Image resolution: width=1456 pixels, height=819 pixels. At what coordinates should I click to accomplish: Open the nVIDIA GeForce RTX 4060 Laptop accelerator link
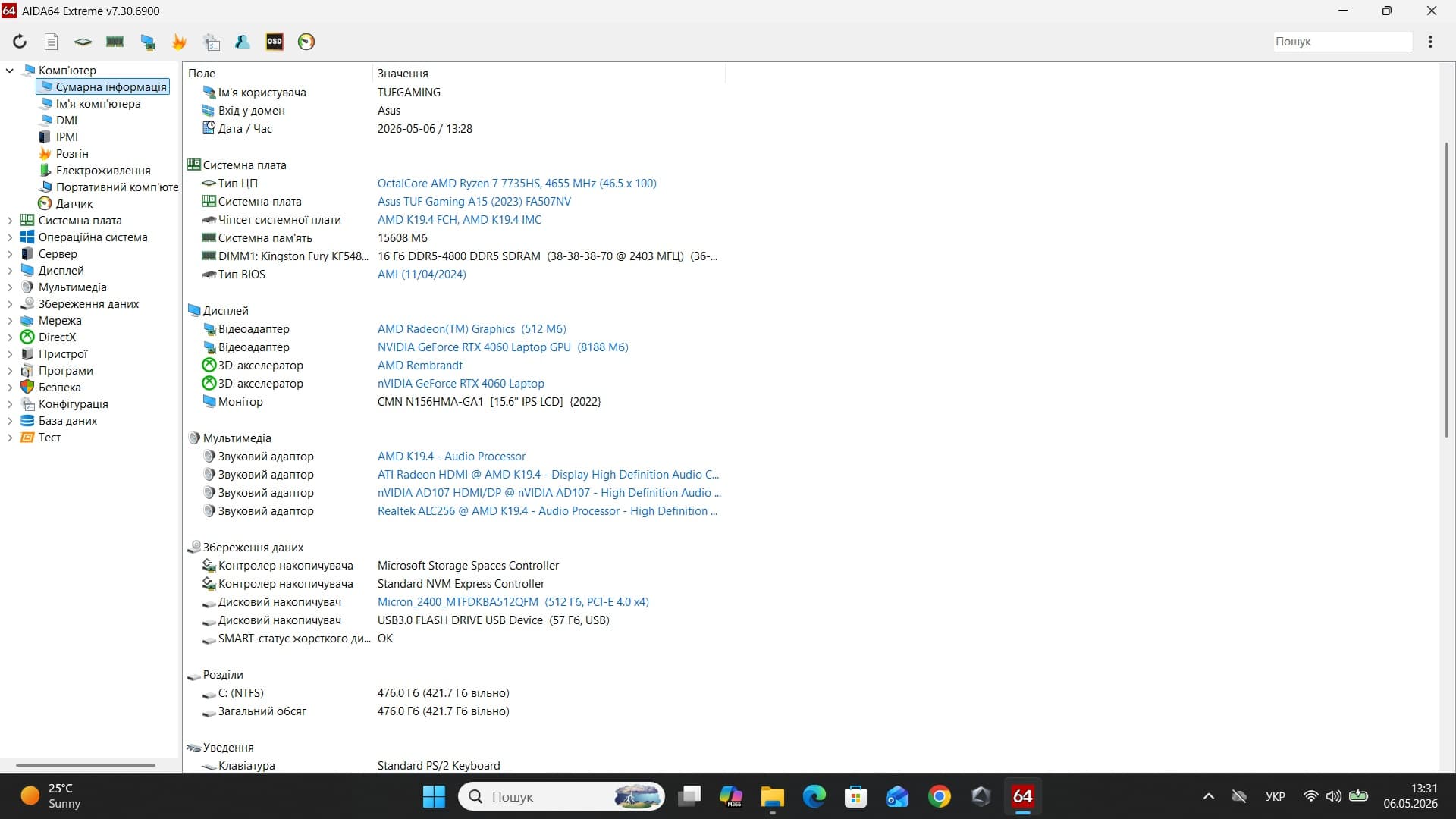click(461, 384)
